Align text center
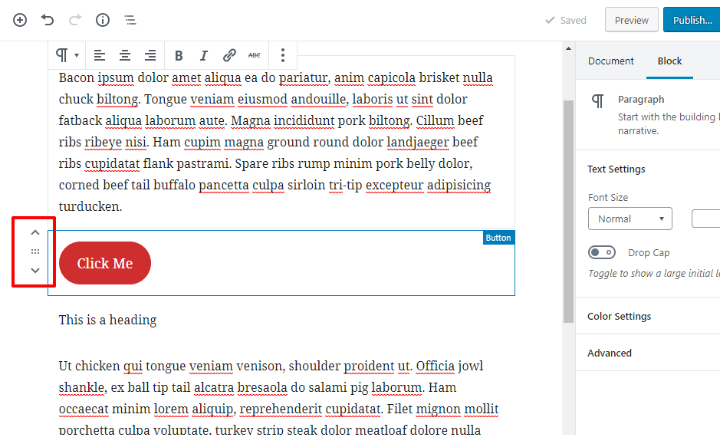This screenshot has height=435, width=720. pyautogui.click(x=125, y=56)
